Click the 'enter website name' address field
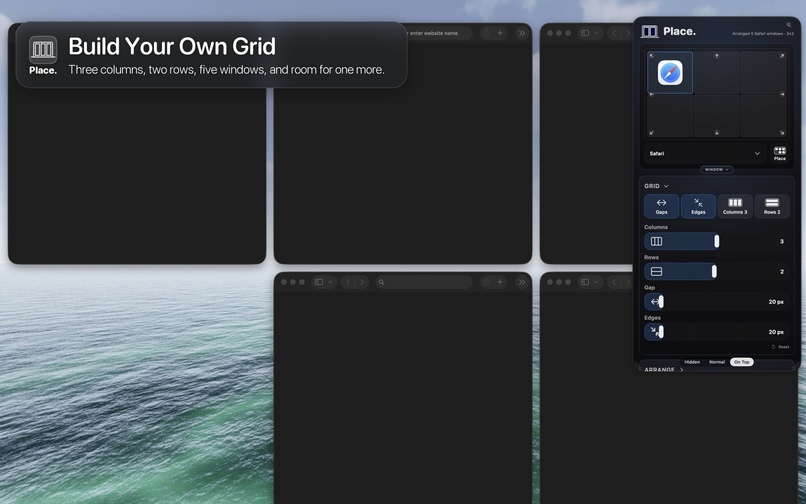806x504 pixels. pyautogui.click(x=438, y=33)
